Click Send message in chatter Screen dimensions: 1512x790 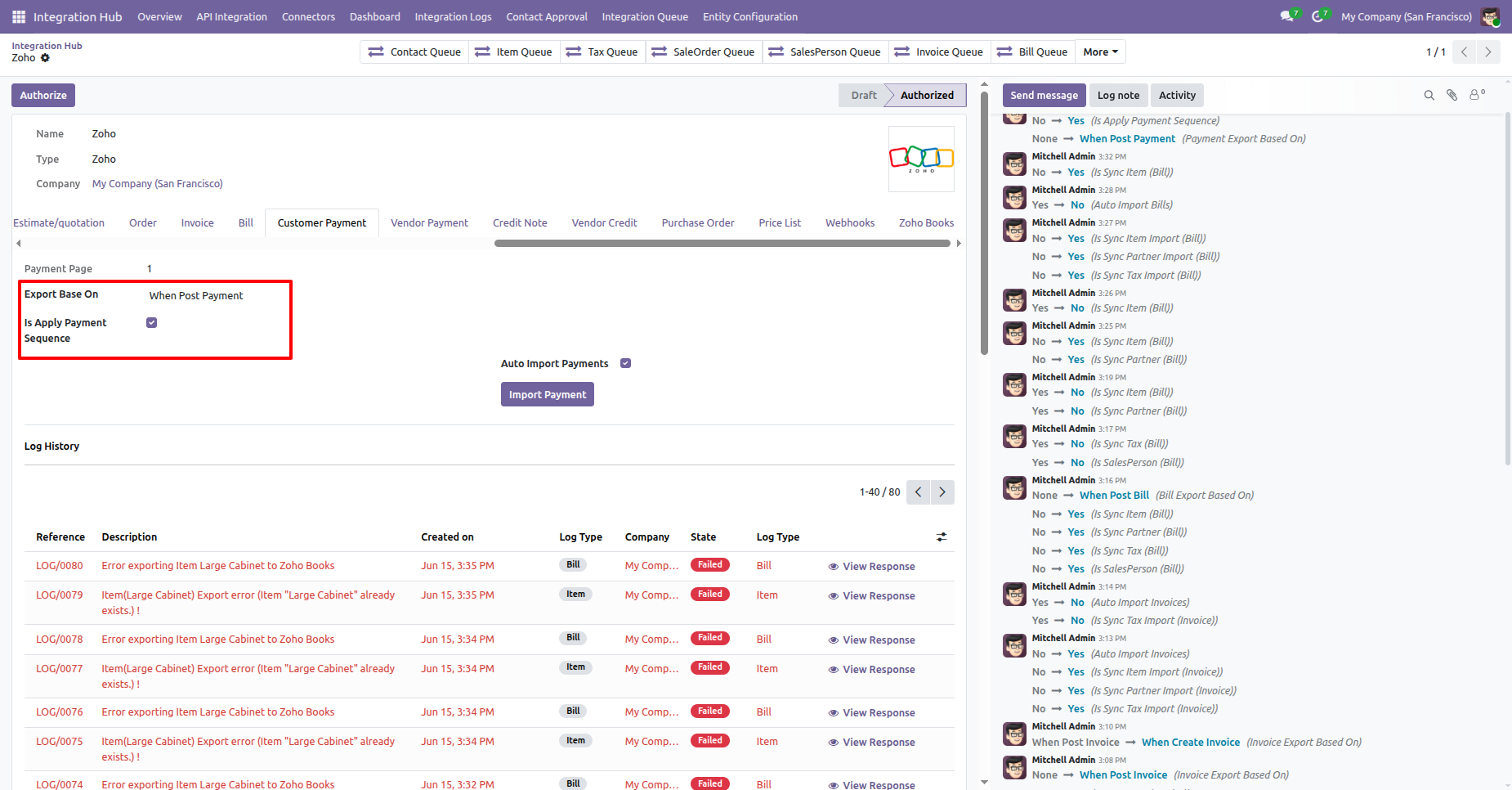tap(1044, 95)
